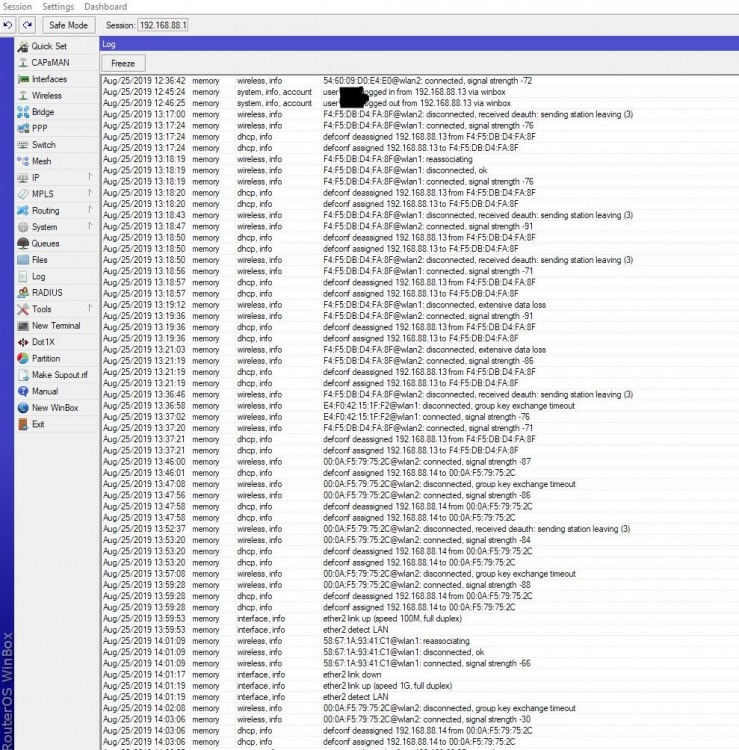Viewport: 739px width, 750px height.
Task: Open the Queues window
Action: (45, 243)
